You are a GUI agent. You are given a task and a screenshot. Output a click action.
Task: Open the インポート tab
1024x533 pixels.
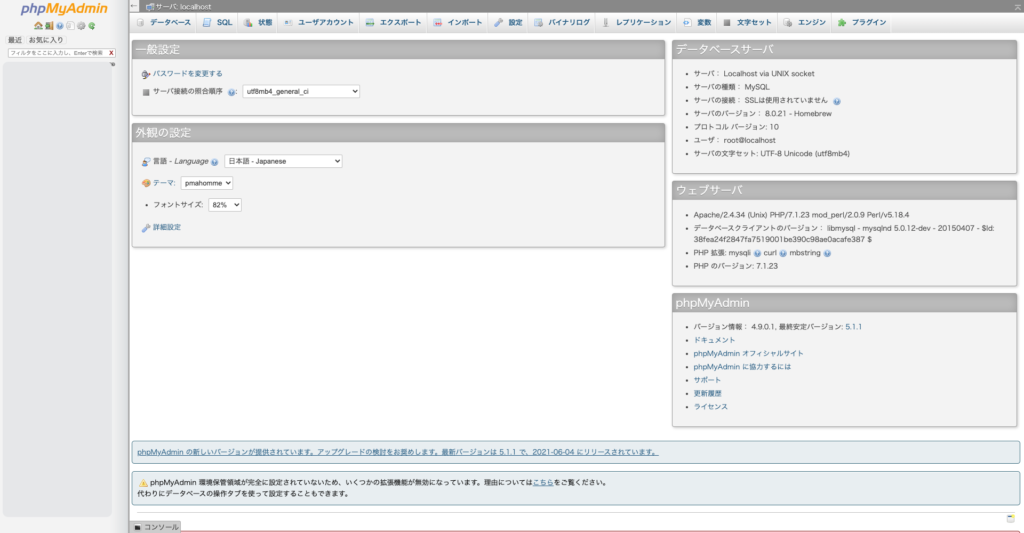click(457, 22)
